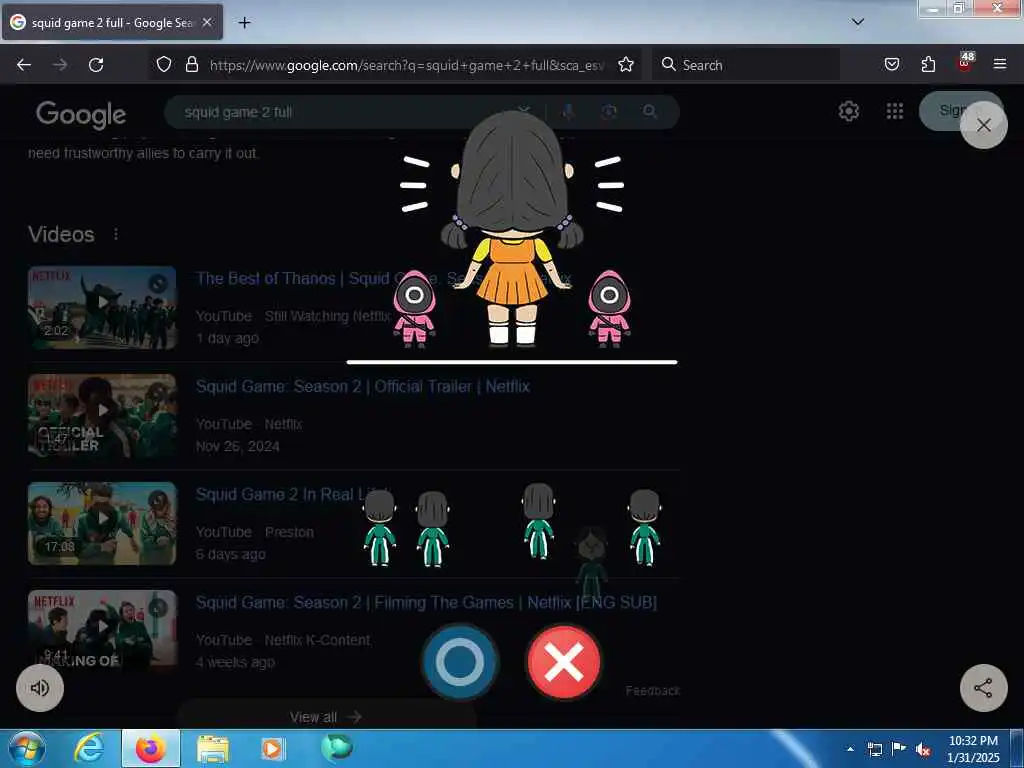Close the squid game 2 full tab
Screen dimensions: 1024x768
tap(207, 22)
